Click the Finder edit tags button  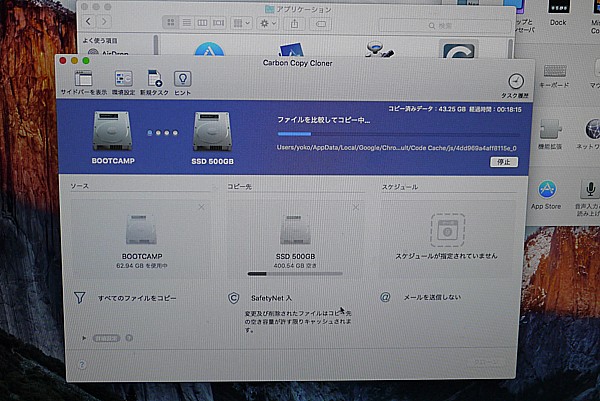[321, 24]
